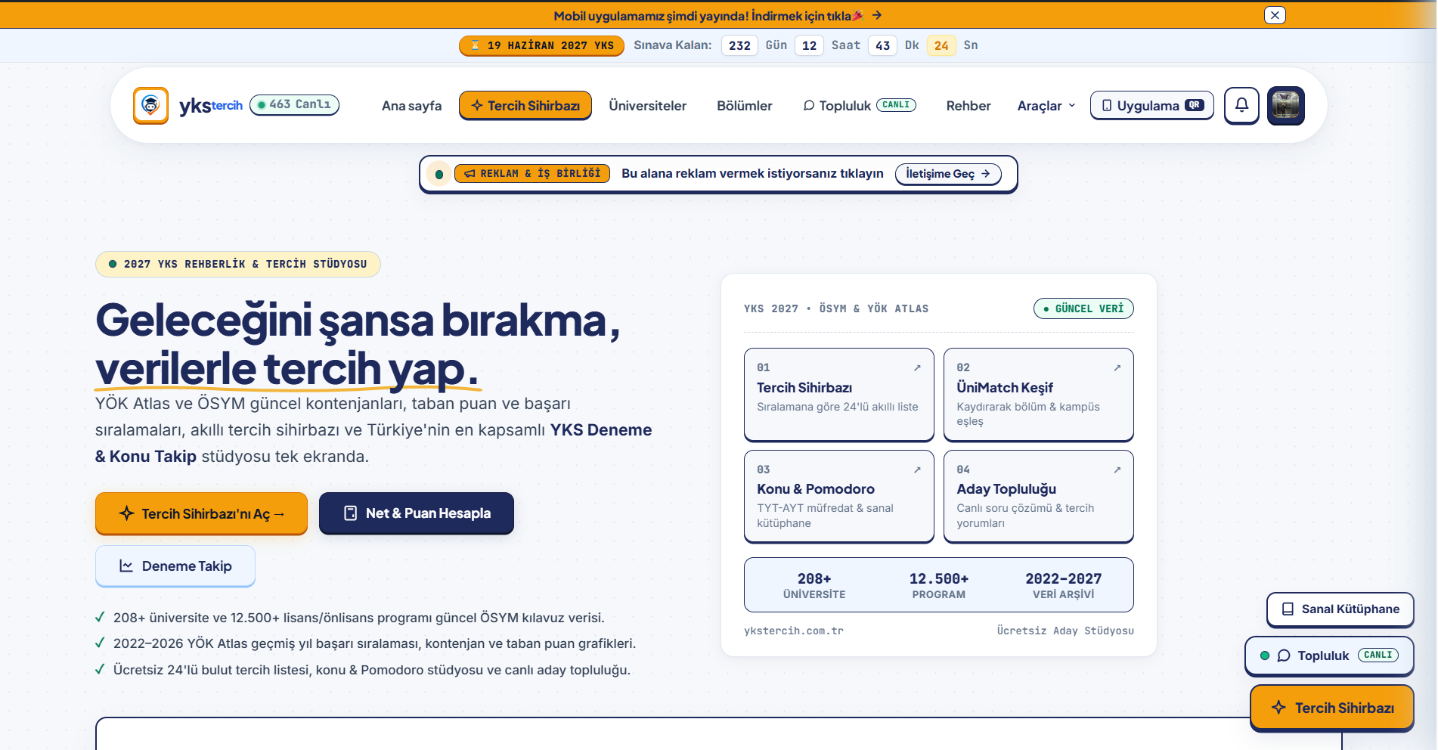Open the Bölümler menu item

pyautogui.click(x=745, y=105)
